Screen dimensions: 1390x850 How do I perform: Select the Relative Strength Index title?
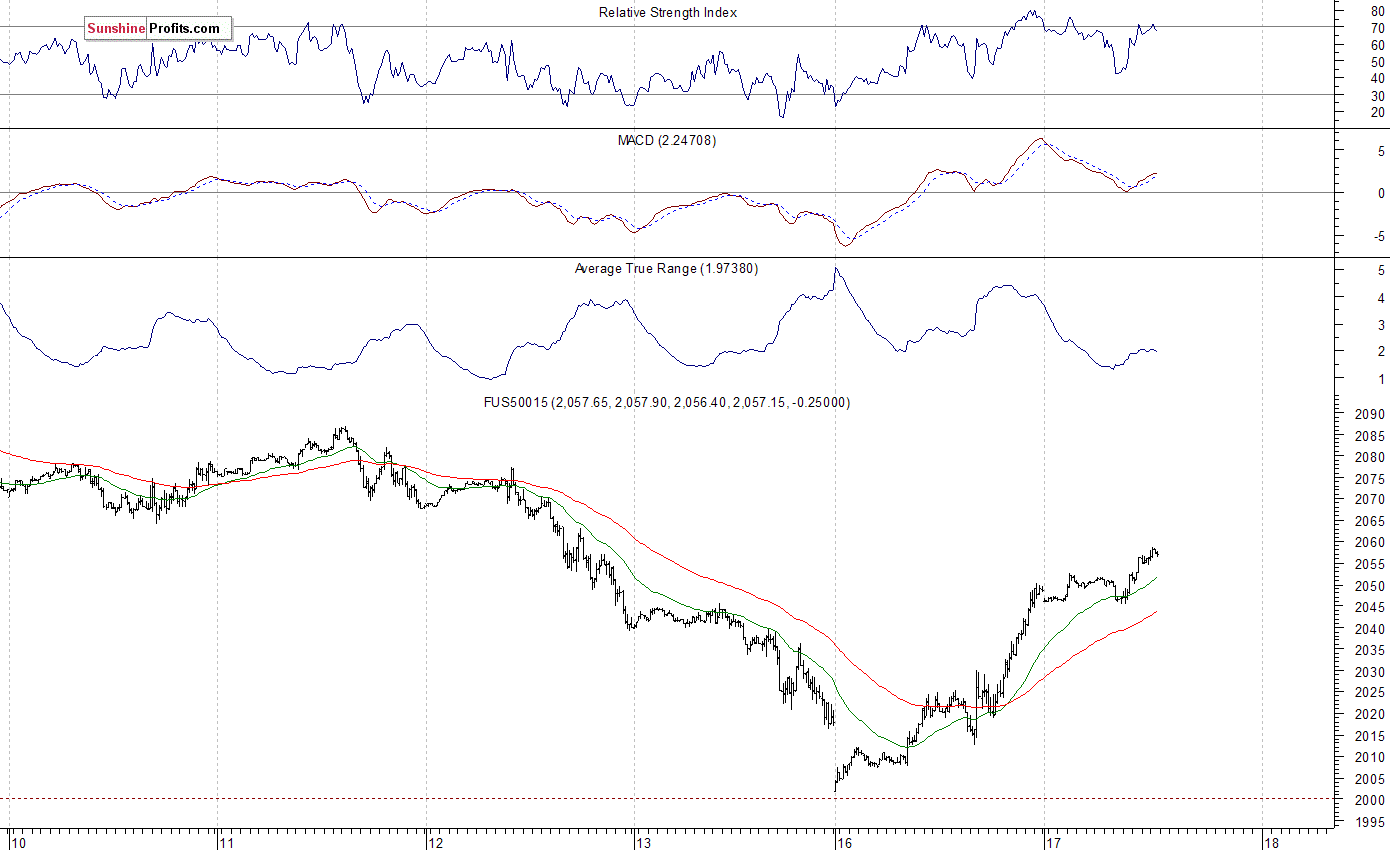click(668, 12)
